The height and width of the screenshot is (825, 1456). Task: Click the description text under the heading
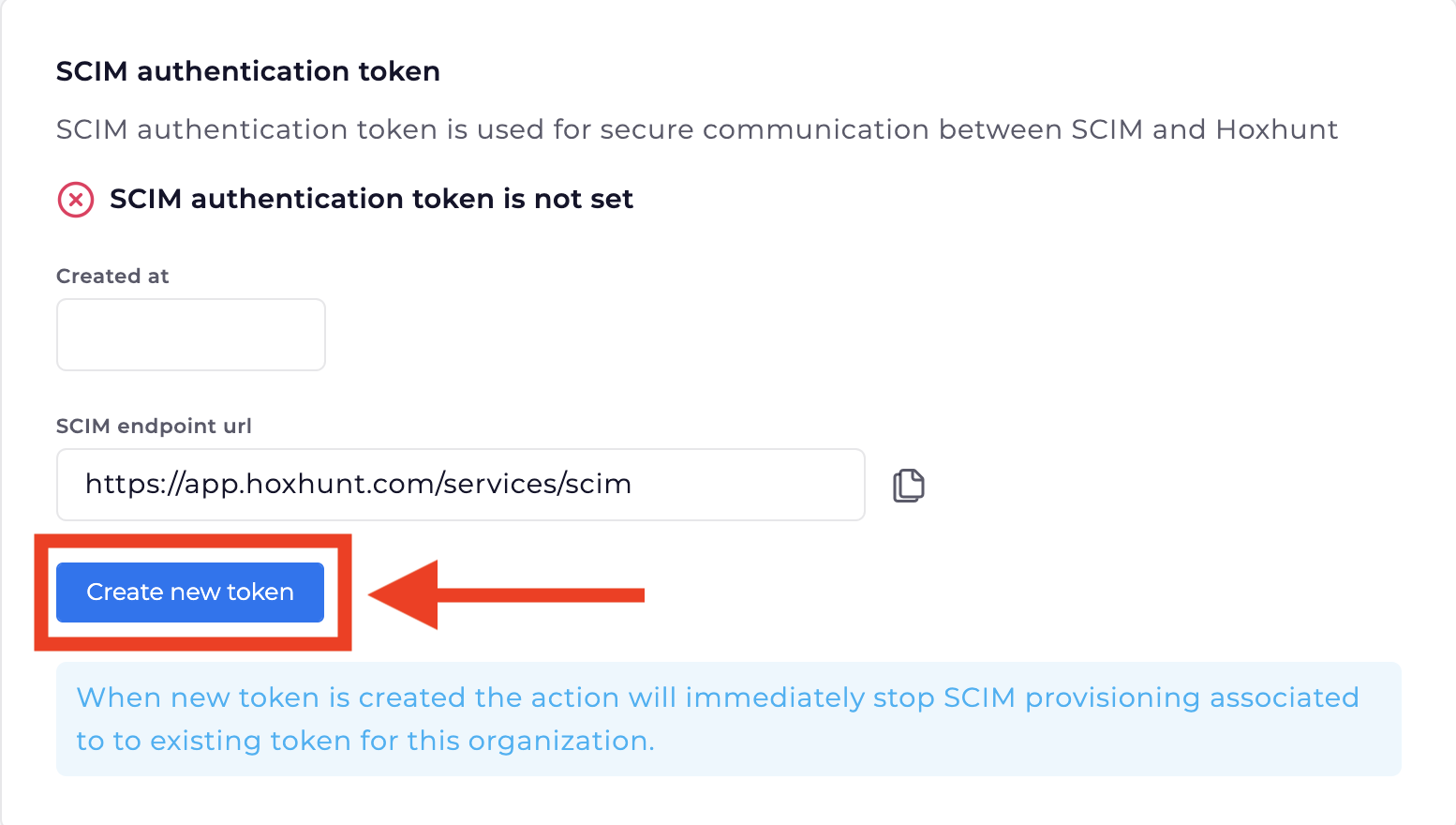click(x=696, y=129)
